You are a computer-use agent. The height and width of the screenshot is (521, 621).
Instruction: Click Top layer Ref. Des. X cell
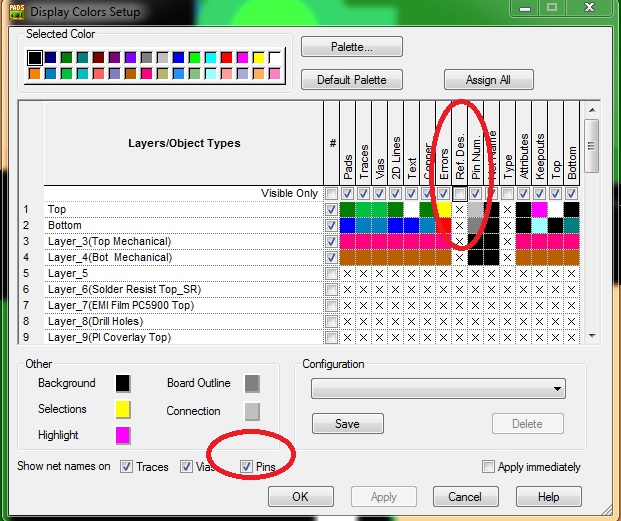coord(459,209)
